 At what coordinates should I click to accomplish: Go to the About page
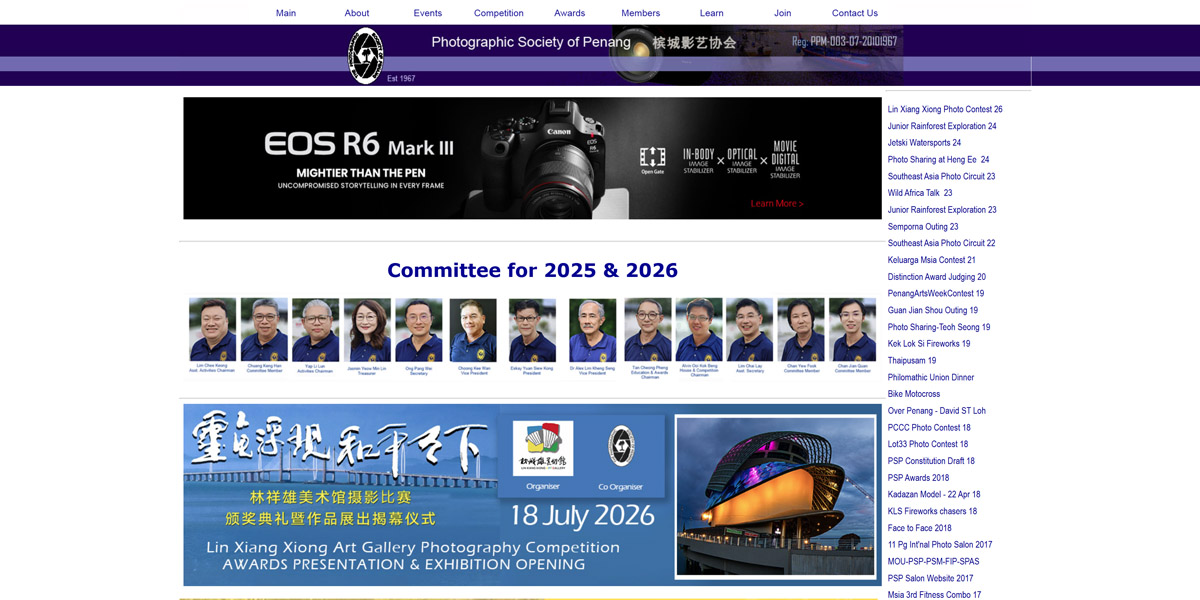[357, 13]
